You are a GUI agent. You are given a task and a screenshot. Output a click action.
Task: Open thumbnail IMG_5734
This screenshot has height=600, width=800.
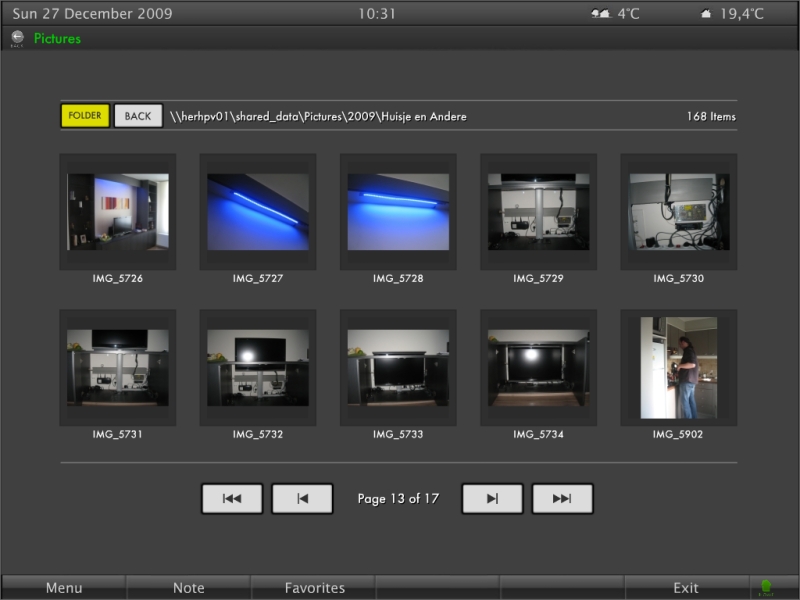pos(538,367)
